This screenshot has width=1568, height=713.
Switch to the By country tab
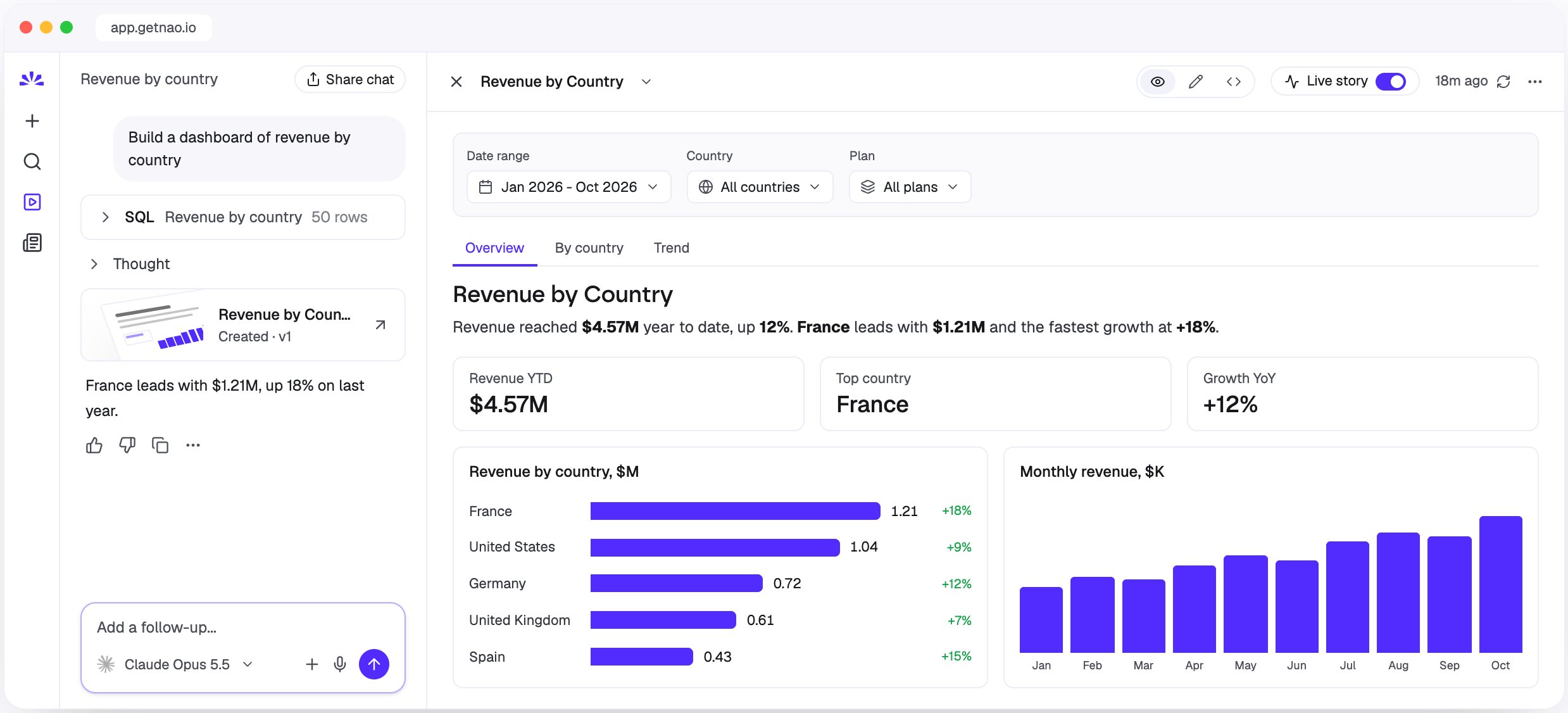(589, 248)
